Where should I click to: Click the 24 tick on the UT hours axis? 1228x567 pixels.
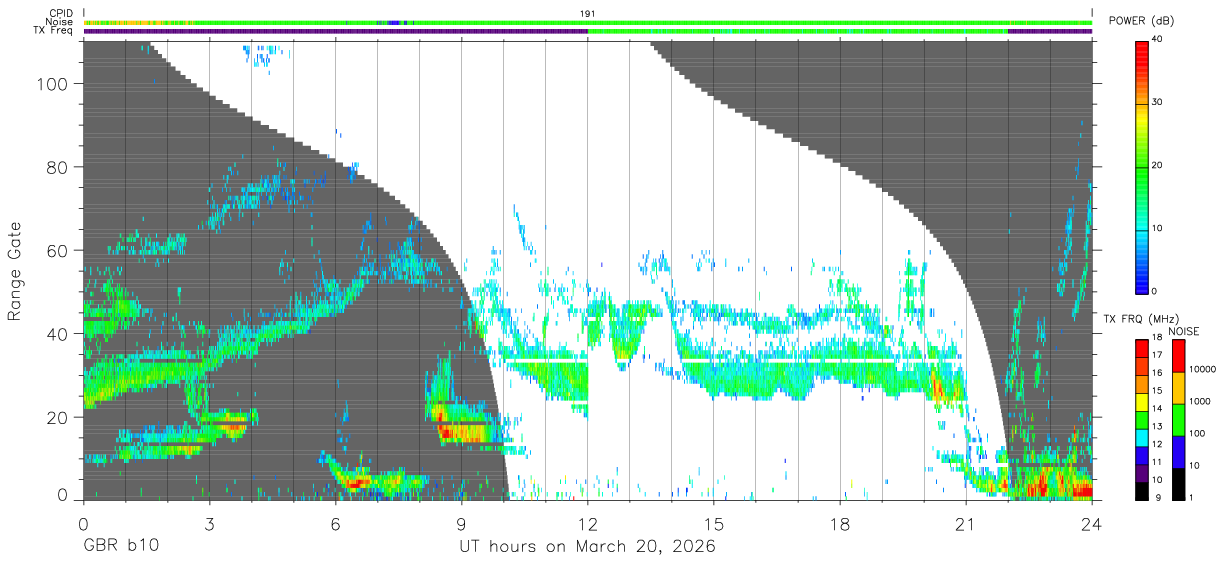click(1091, 522)
